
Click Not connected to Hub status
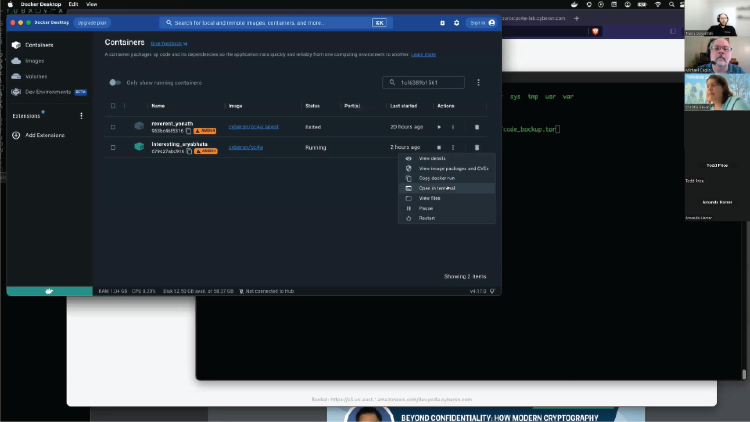coord(266,291)
